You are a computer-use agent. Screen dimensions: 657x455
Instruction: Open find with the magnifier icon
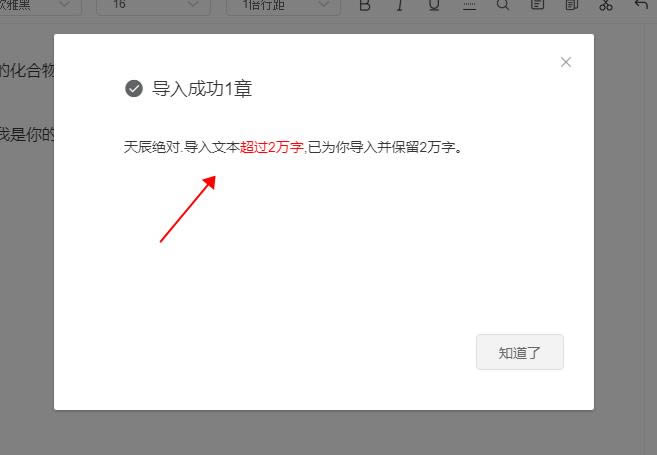pos(503,5)
